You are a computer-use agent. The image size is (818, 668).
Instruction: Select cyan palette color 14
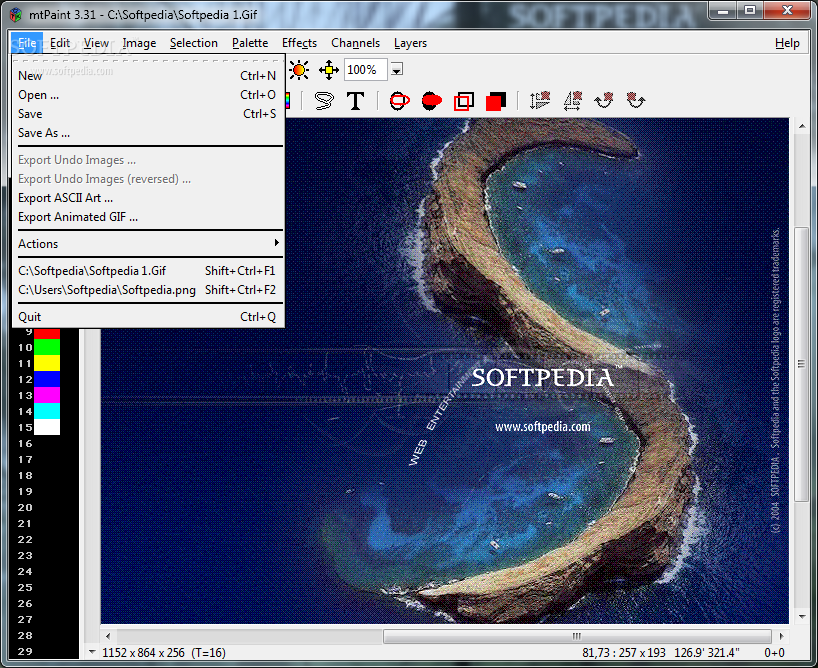tap(47, 411)
